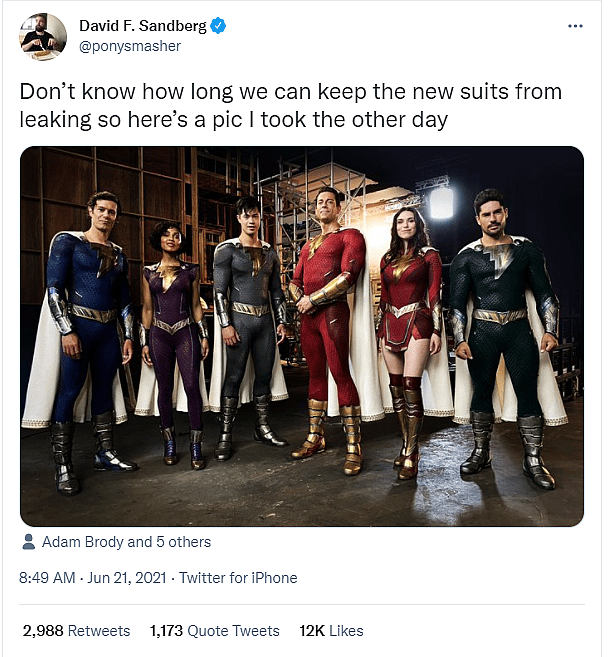Visit the @ponysmasher handle

click(129, 46)
